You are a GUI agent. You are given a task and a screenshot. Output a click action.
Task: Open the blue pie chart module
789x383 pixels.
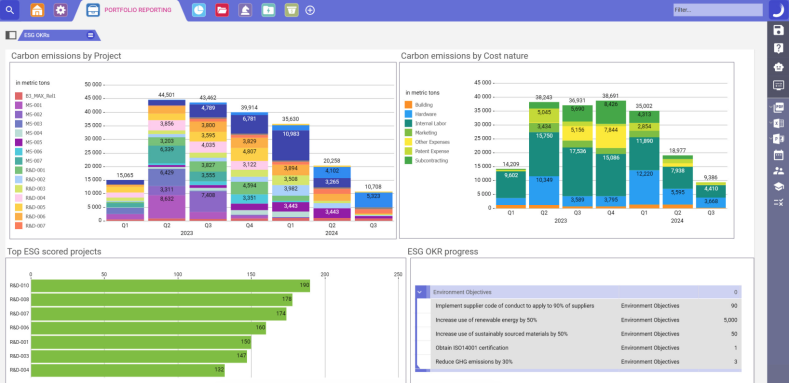point(199,10)
